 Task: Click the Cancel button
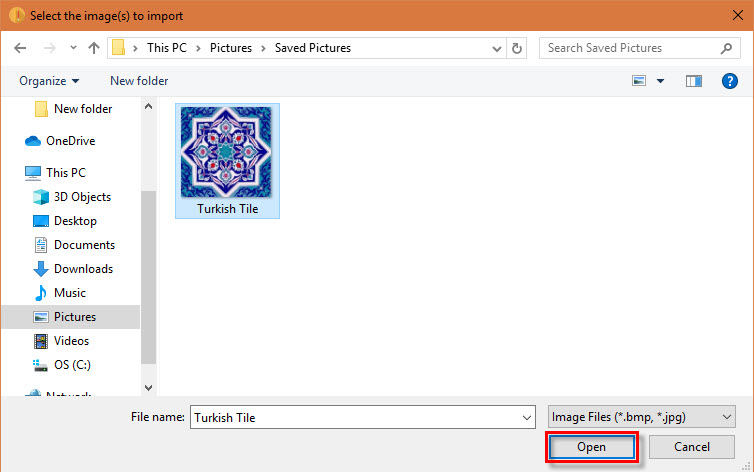691,447
